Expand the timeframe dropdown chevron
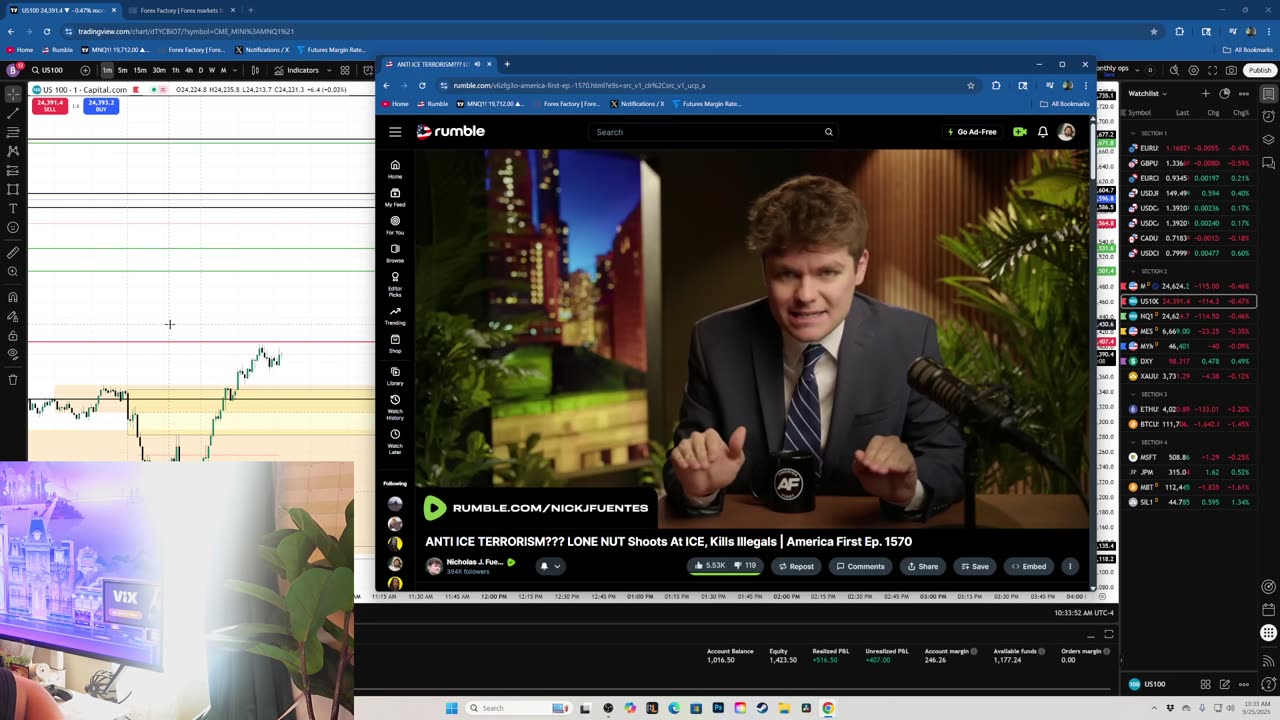This screenshot has width=1280, height=720. (x=235, y=70)
